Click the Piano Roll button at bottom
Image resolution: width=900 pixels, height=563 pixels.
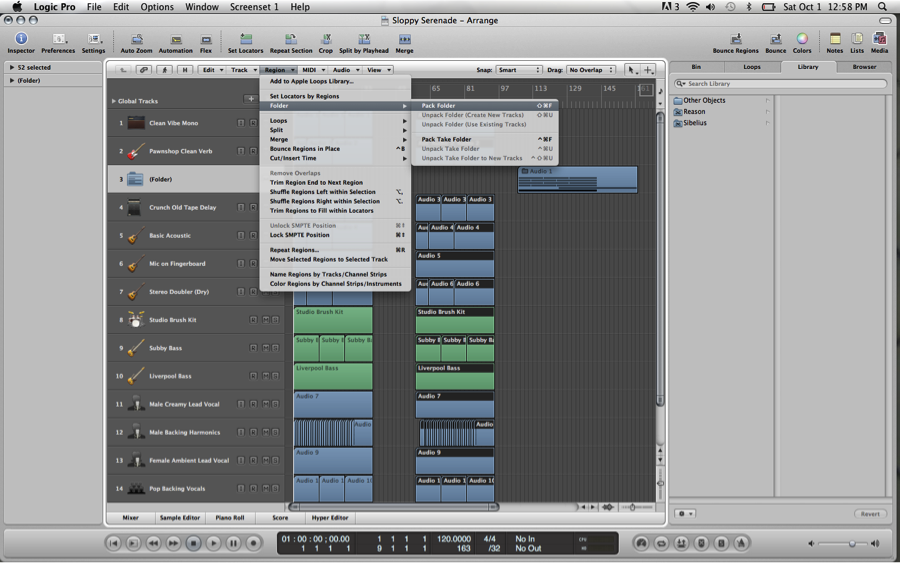coord(230,518)
